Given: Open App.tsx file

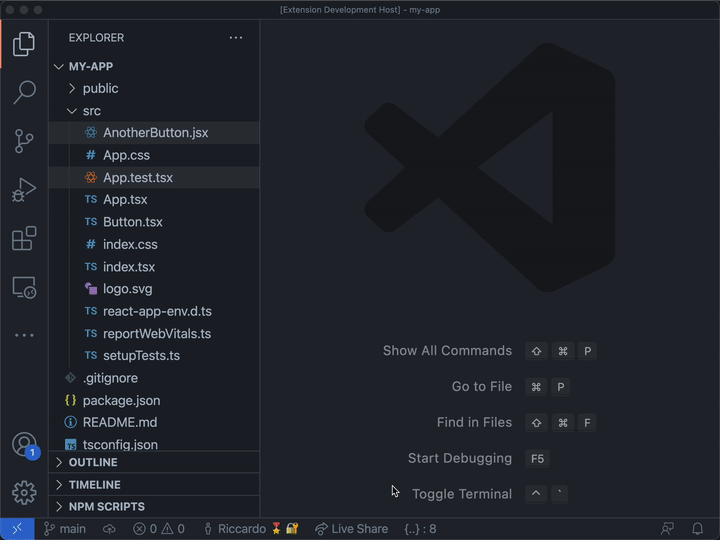Looking at the screenshot, I should pyautogui.click(x=154, y=200).
